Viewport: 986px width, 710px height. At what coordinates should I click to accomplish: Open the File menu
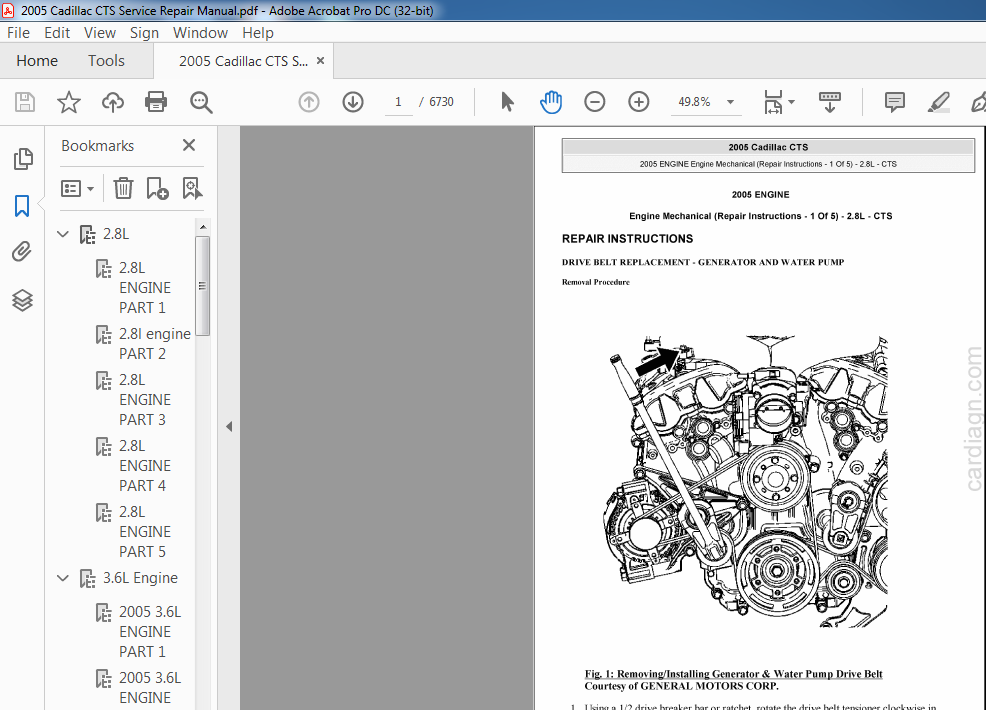pos(18,33)
